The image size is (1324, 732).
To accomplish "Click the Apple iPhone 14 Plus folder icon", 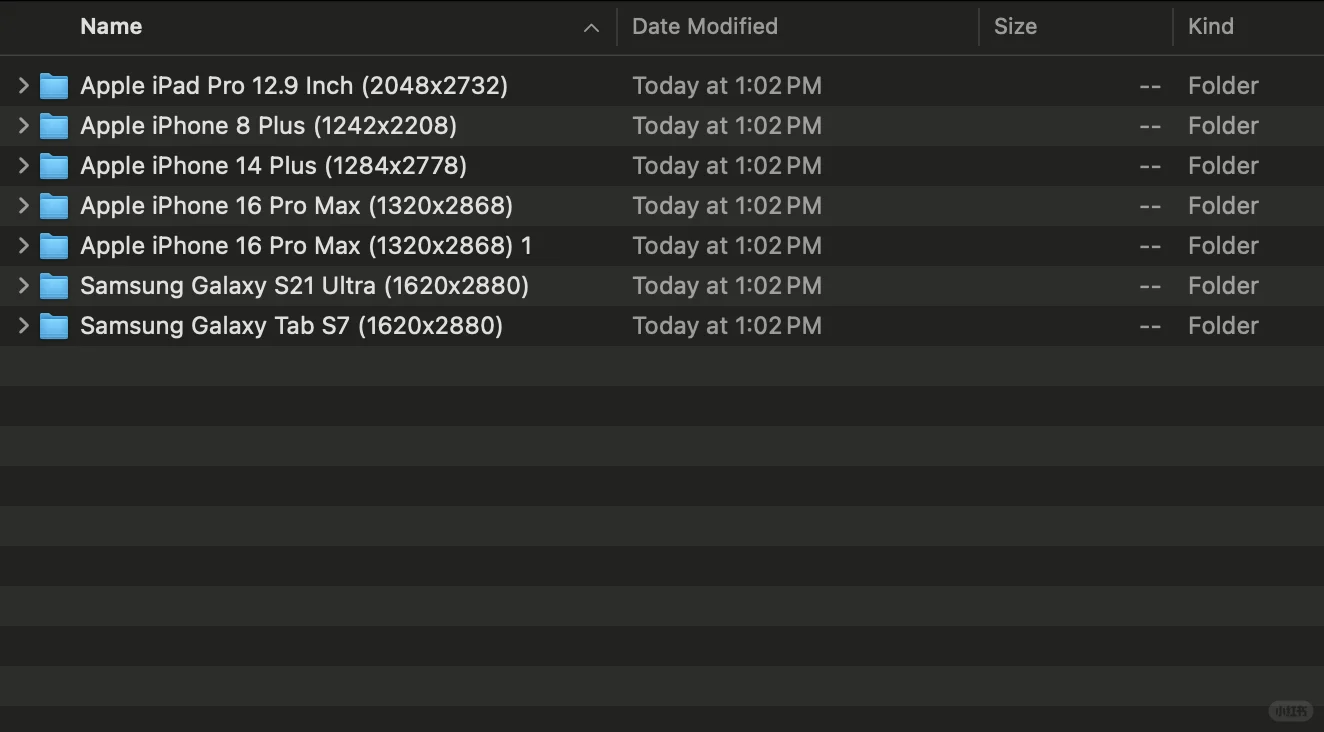I will point(54,166).
